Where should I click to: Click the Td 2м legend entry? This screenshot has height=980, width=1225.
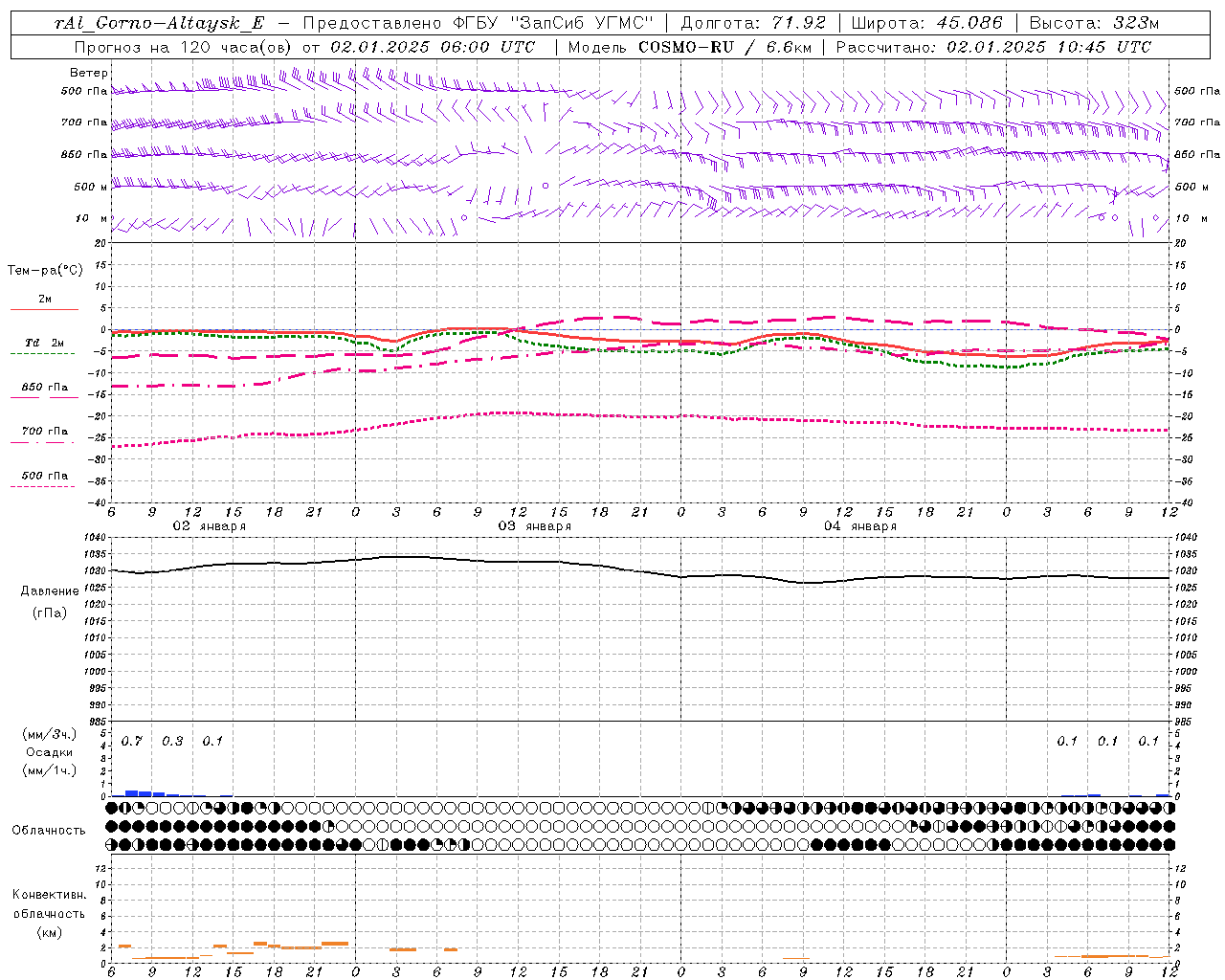click(x=44, y=343)
